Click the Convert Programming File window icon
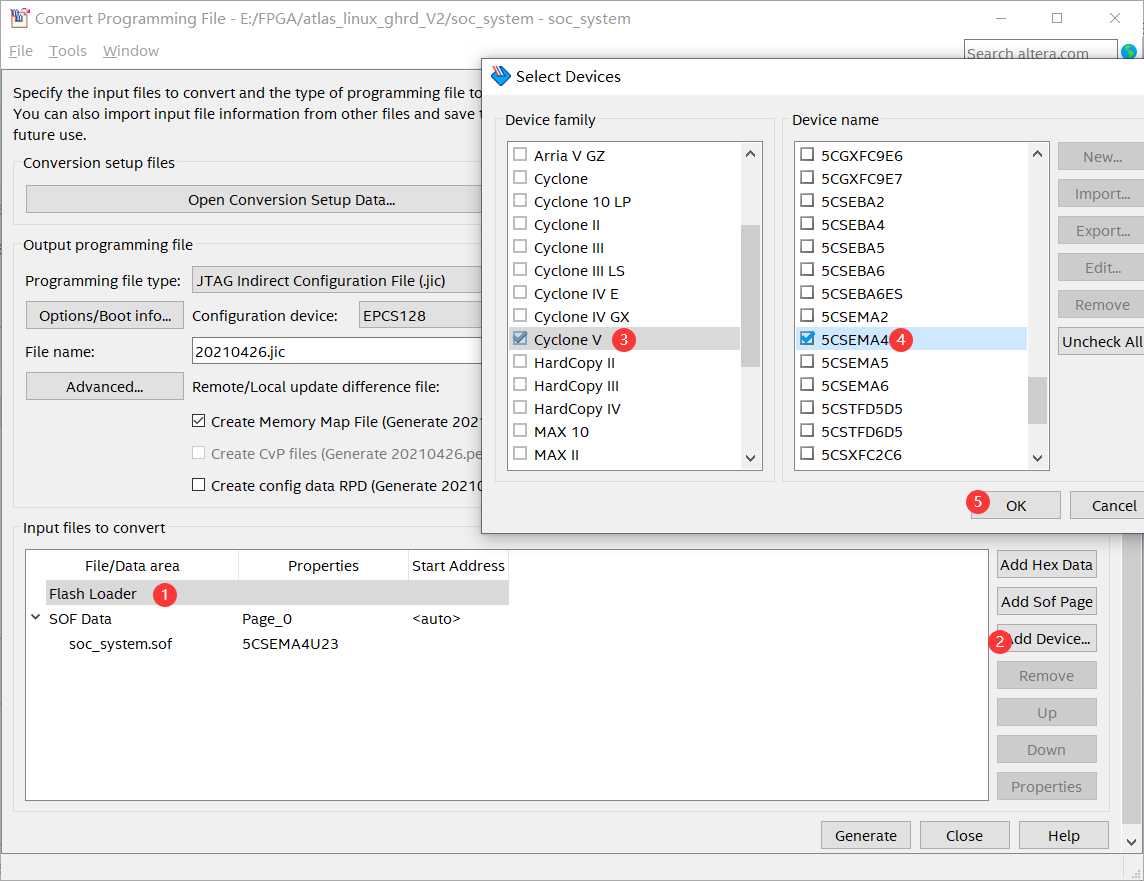Viewport: 1144px width, 881px height. 20,18
